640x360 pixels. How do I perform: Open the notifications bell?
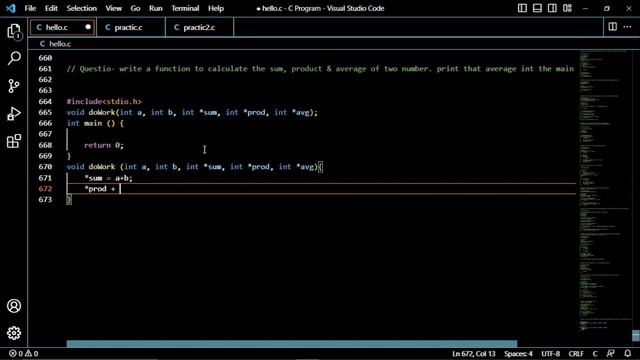click(x=627, y=353)
